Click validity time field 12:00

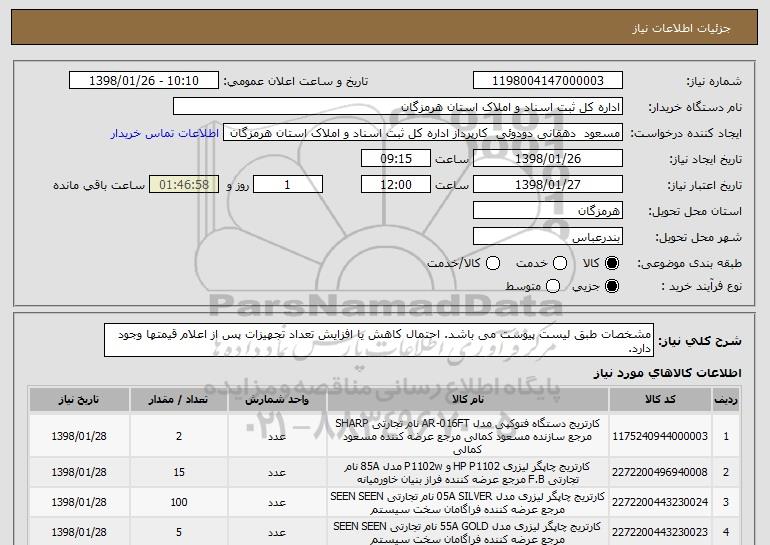tap(396, 185)
